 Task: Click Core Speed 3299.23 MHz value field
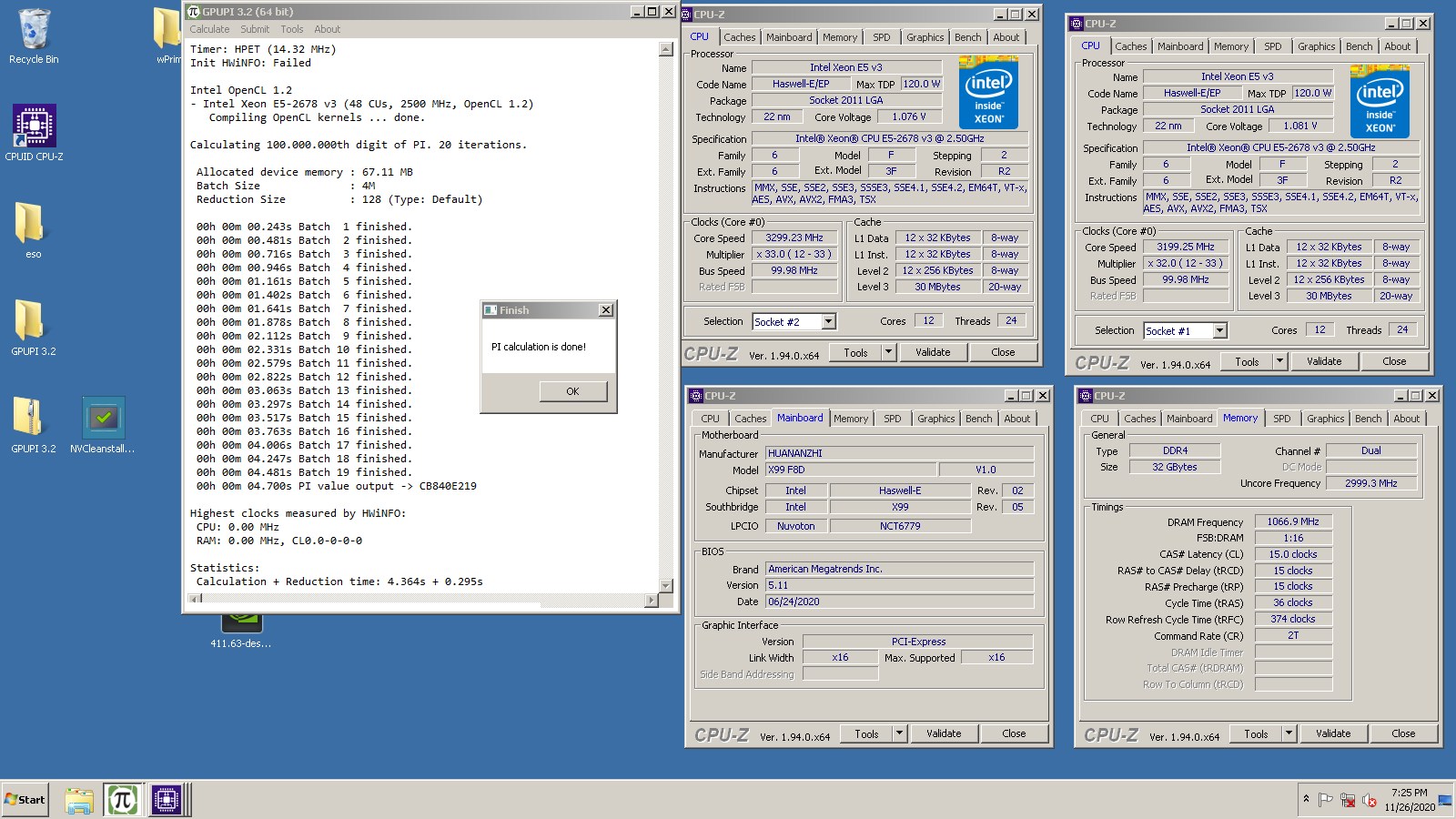click(x=794, y=238)
